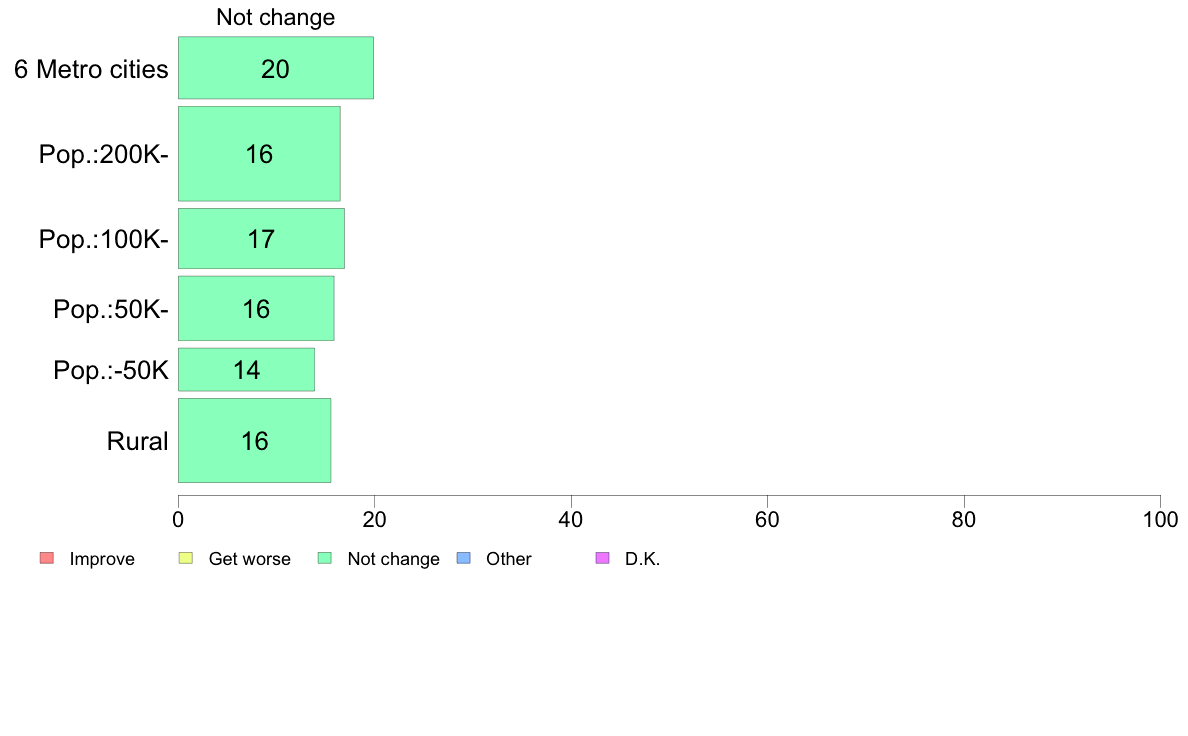Click the 6 Metro cities axis label
1188x736 pixels.
coord(91,69)
